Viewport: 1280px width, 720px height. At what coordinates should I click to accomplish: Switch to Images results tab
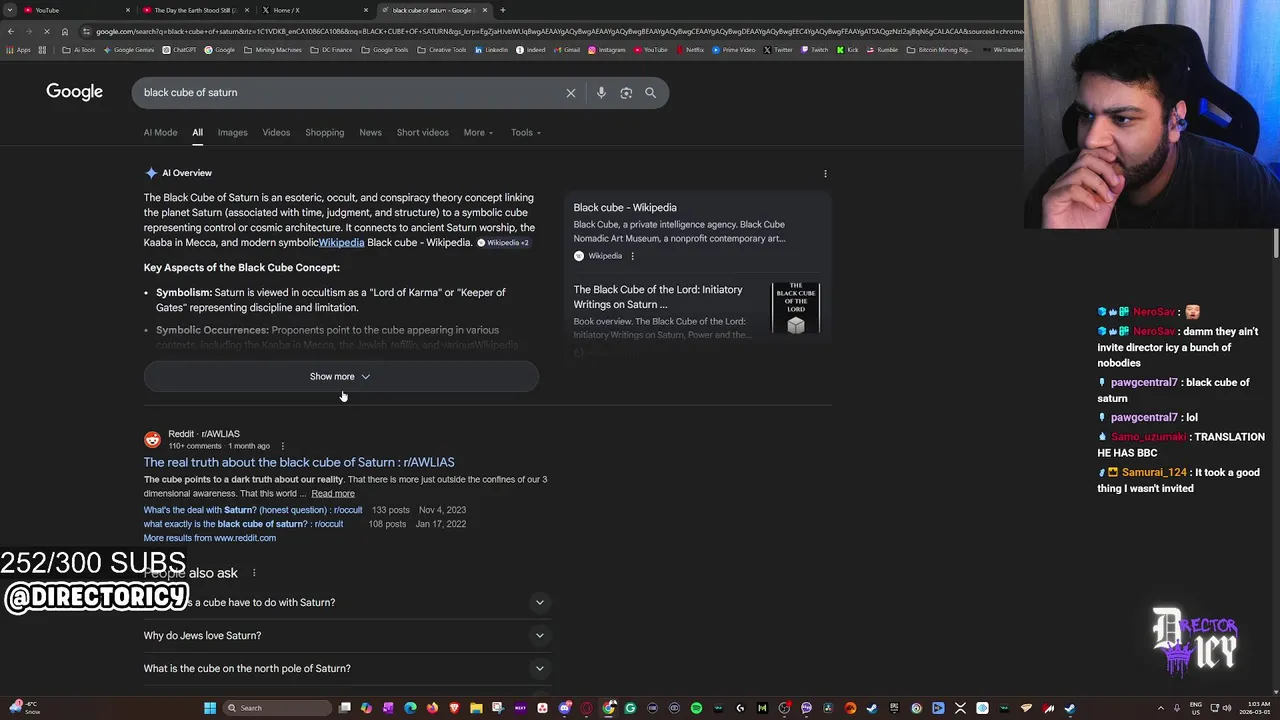tap(232, 133)
